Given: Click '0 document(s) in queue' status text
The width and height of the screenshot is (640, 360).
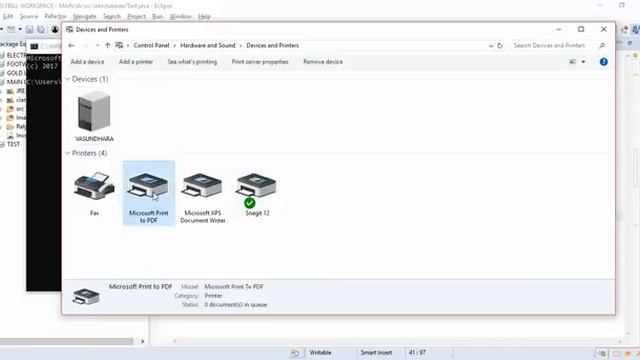Looking at the screenshot, I should (x=236, y=304).
